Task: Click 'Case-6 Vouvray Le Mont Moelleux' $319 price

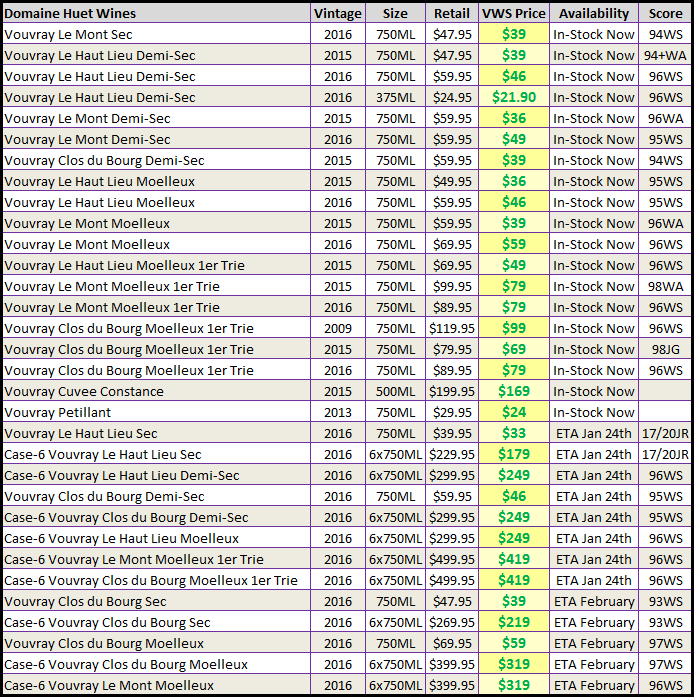Action: (x=513, y=685)
